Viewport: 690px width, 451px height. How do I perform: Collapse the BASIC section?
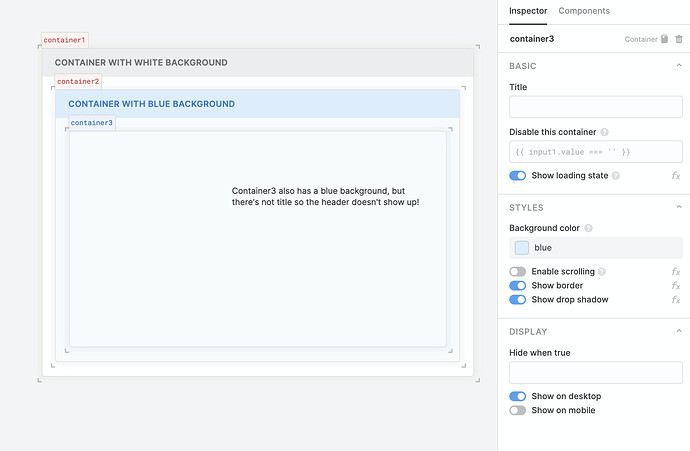tap(679, 66)
